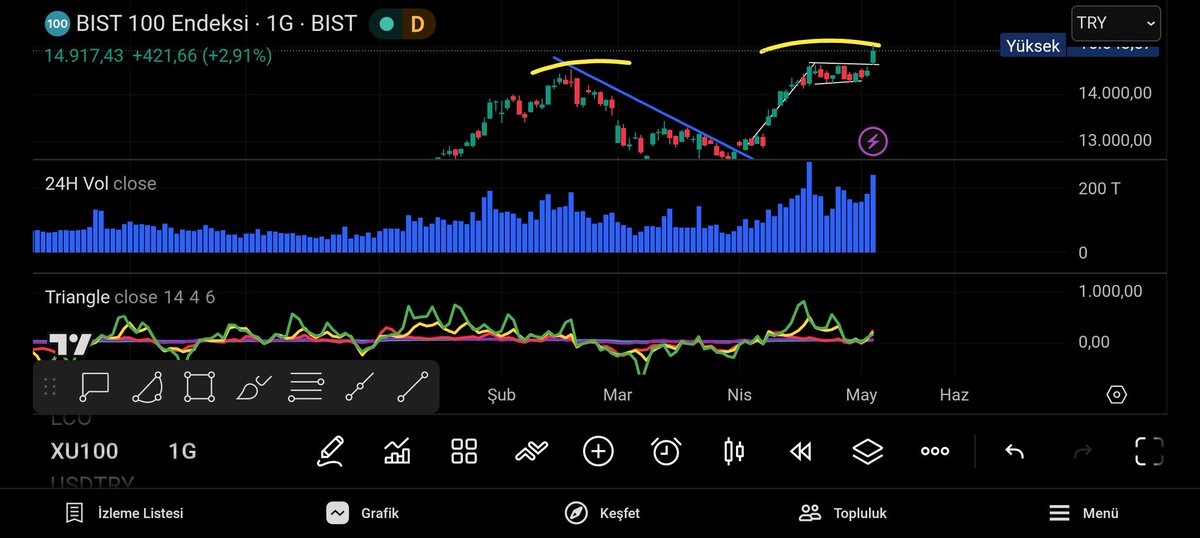
Task: Open the Menü tab
Action: tap(1084, 513)
